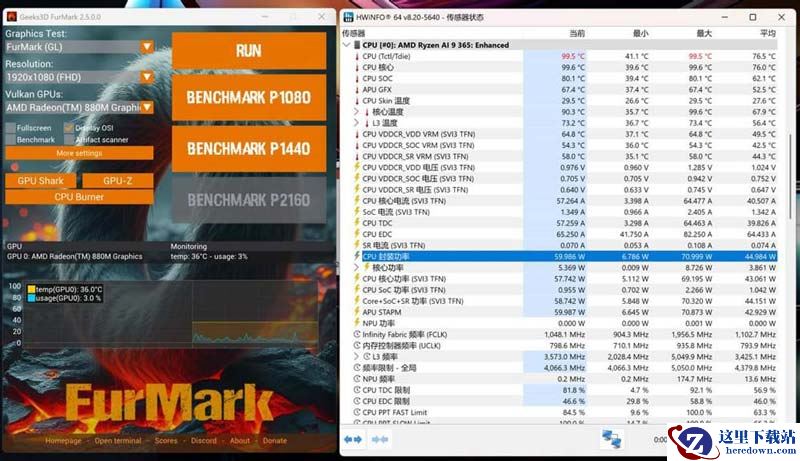The height and width of the screenshot is (461, 800).
Task: Open More settings in FurMark
Action: click(x=79, y=153)
